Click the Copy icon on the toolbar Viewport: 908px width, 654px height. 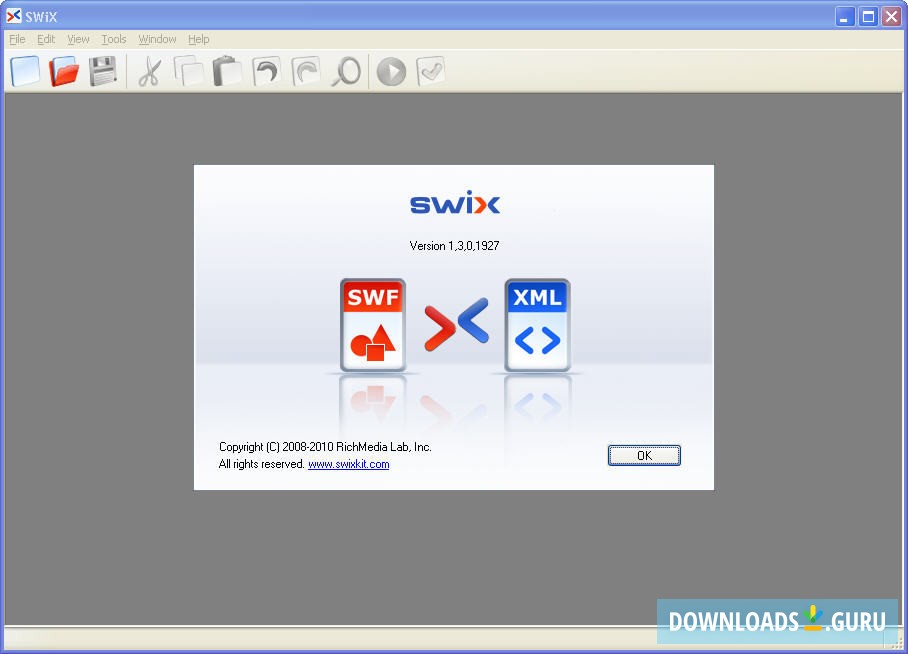click(x=190, y=71)
